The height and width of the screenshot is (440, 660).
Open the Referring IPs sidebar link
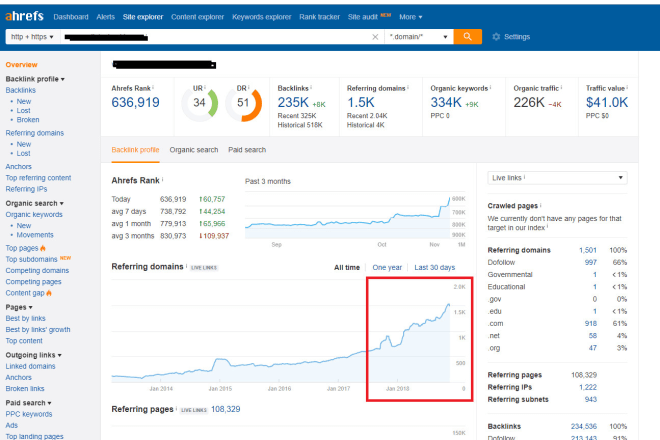[26, 189]
